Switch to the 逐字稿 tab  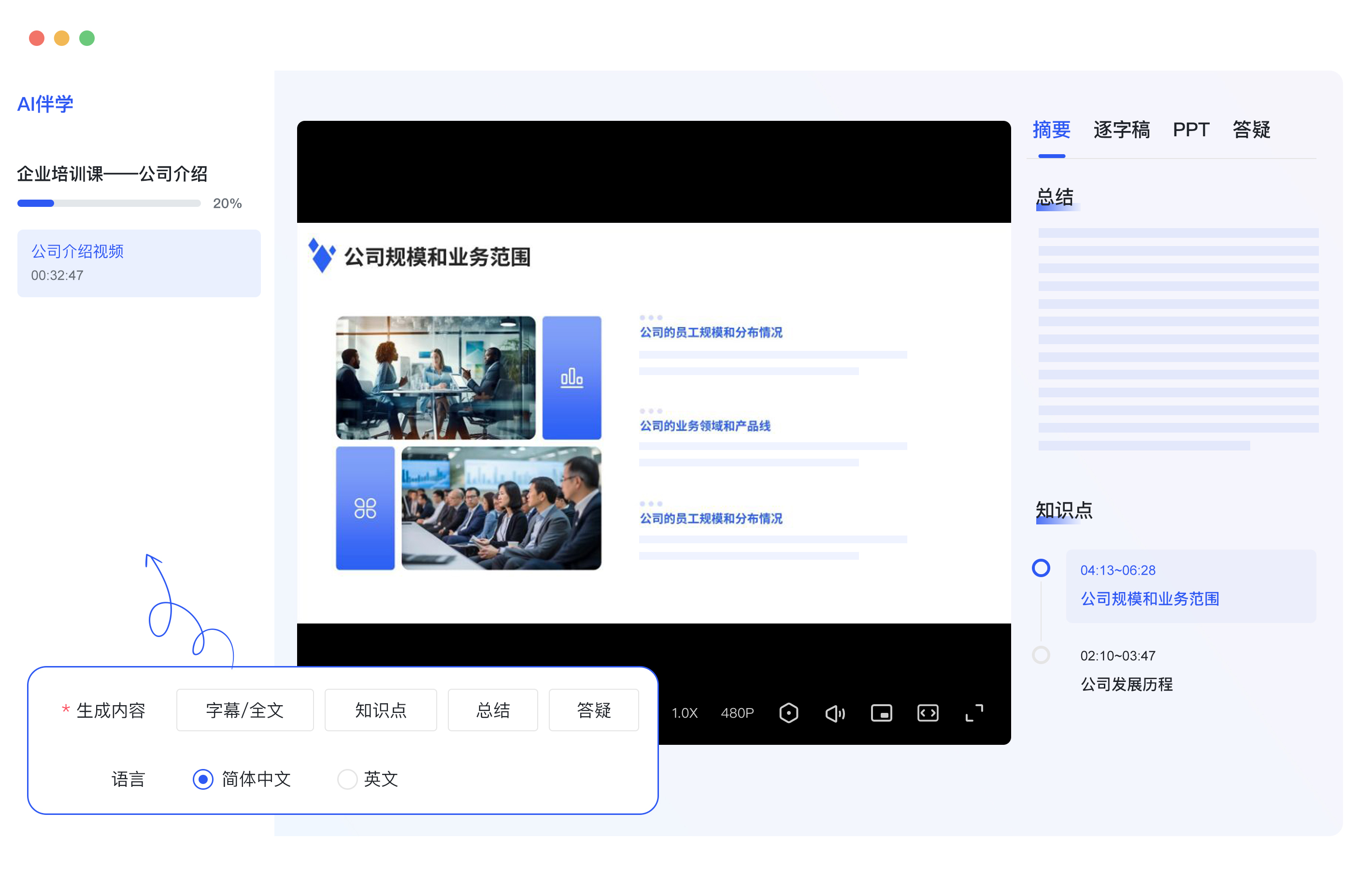(x=1121, y=130)
